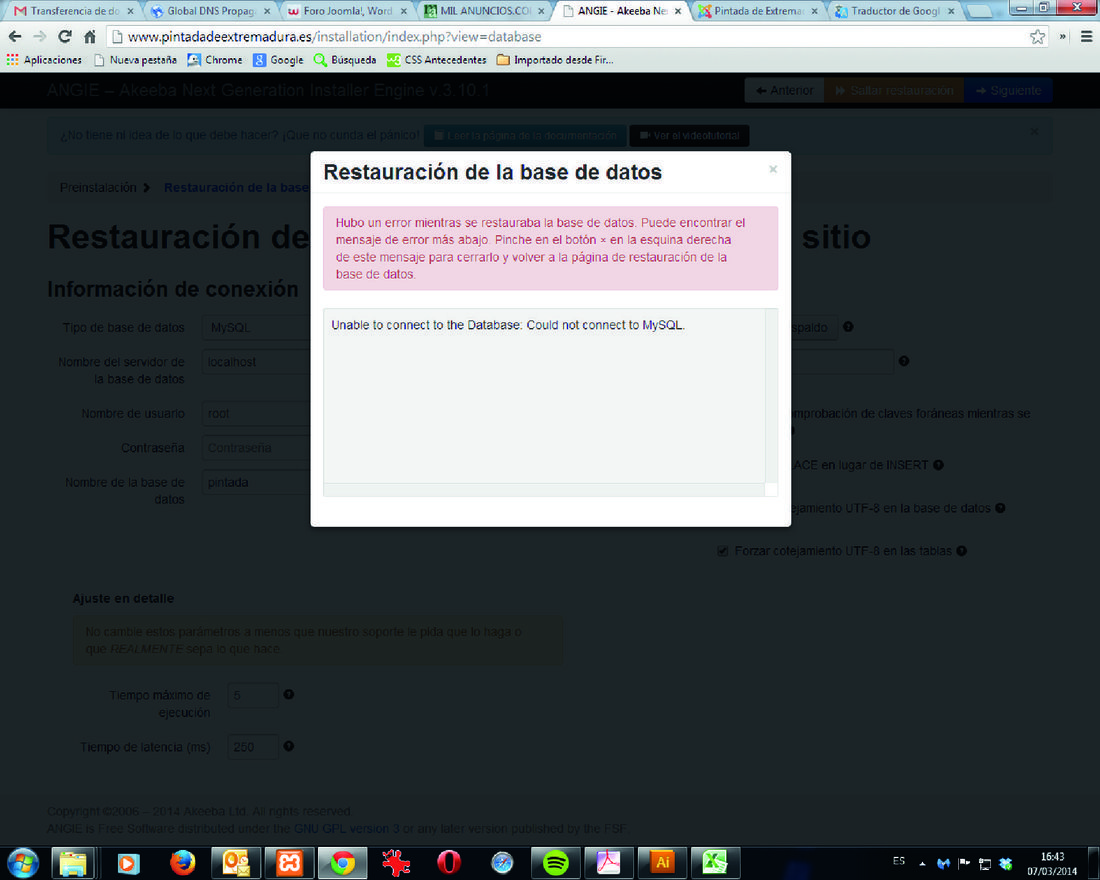Open the Chrome bookmark

pyautogui.click(x=215, y=60)
